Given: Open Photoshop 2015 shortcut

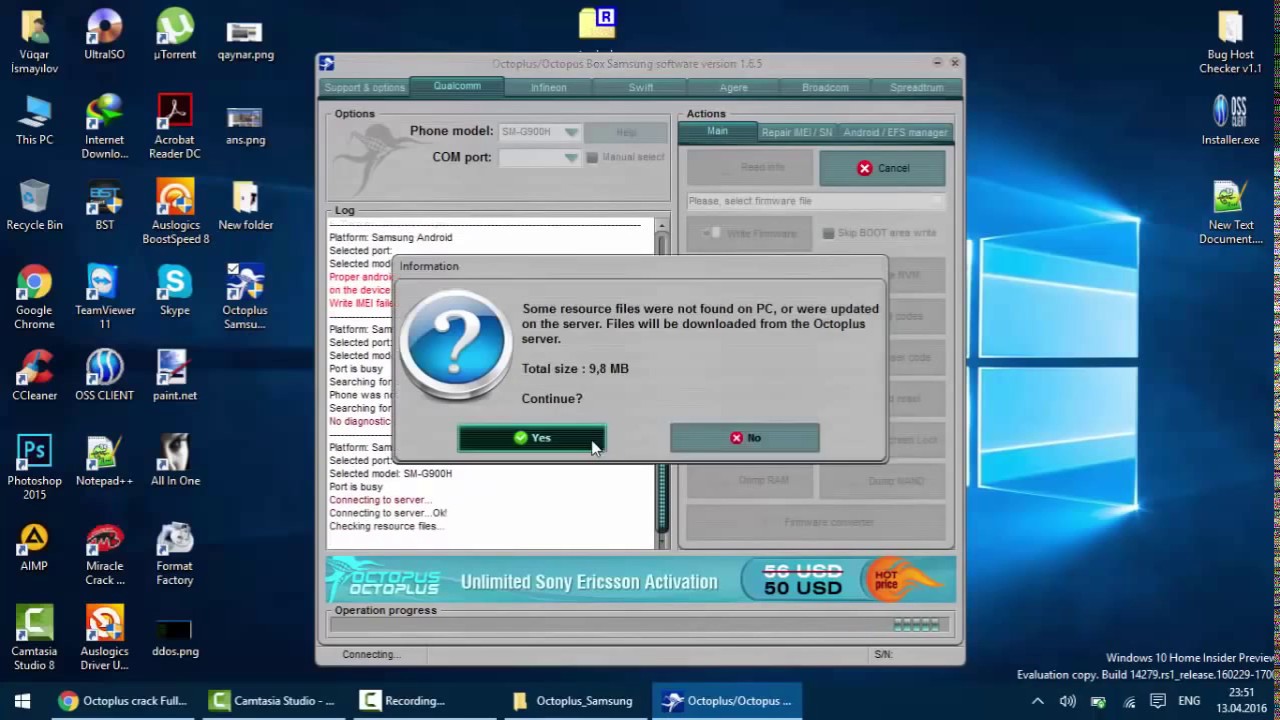Looking at the screenshot, I should pyautogui.click(x=34, y=467).
